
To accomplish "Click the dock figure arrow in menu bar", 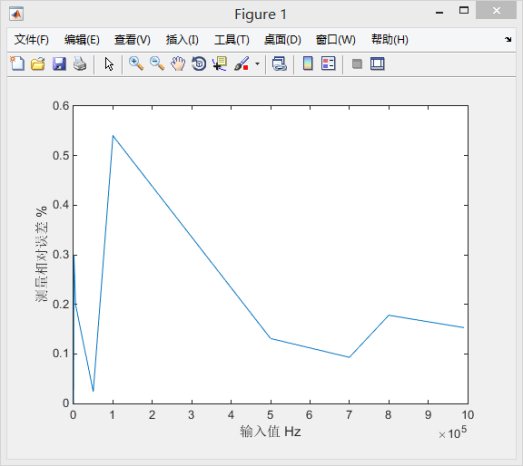I will (508, 39).
